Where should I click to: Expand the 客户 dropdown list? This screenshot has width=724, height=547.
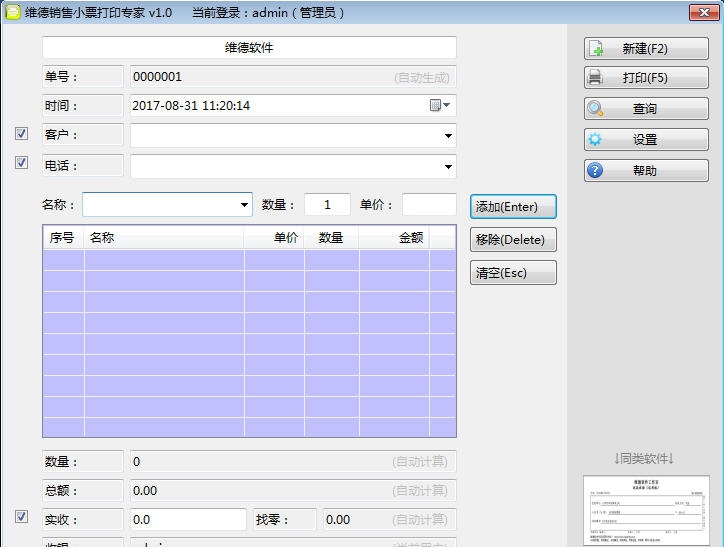(x=447, y=136)
